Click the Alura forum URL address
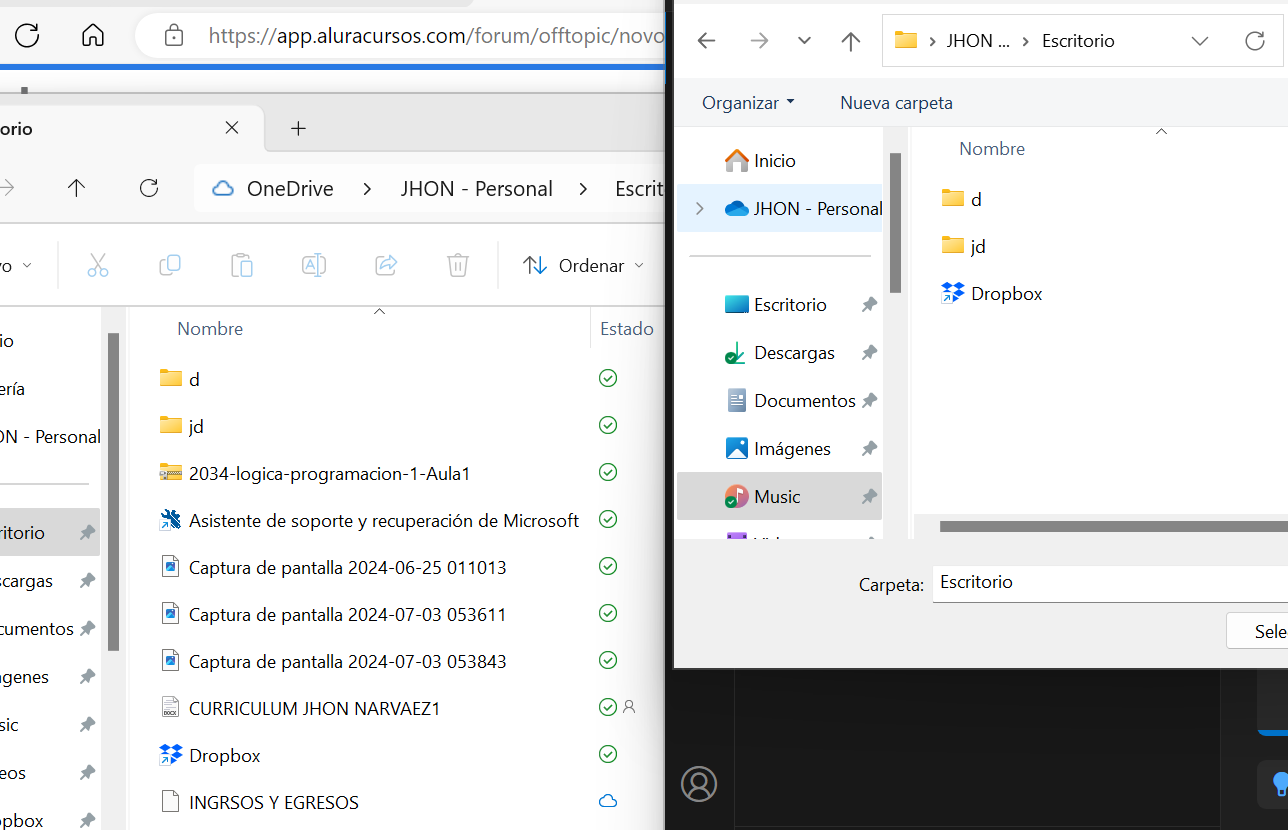The height and width of the screenshot is (830, 1288). (435, 36)
